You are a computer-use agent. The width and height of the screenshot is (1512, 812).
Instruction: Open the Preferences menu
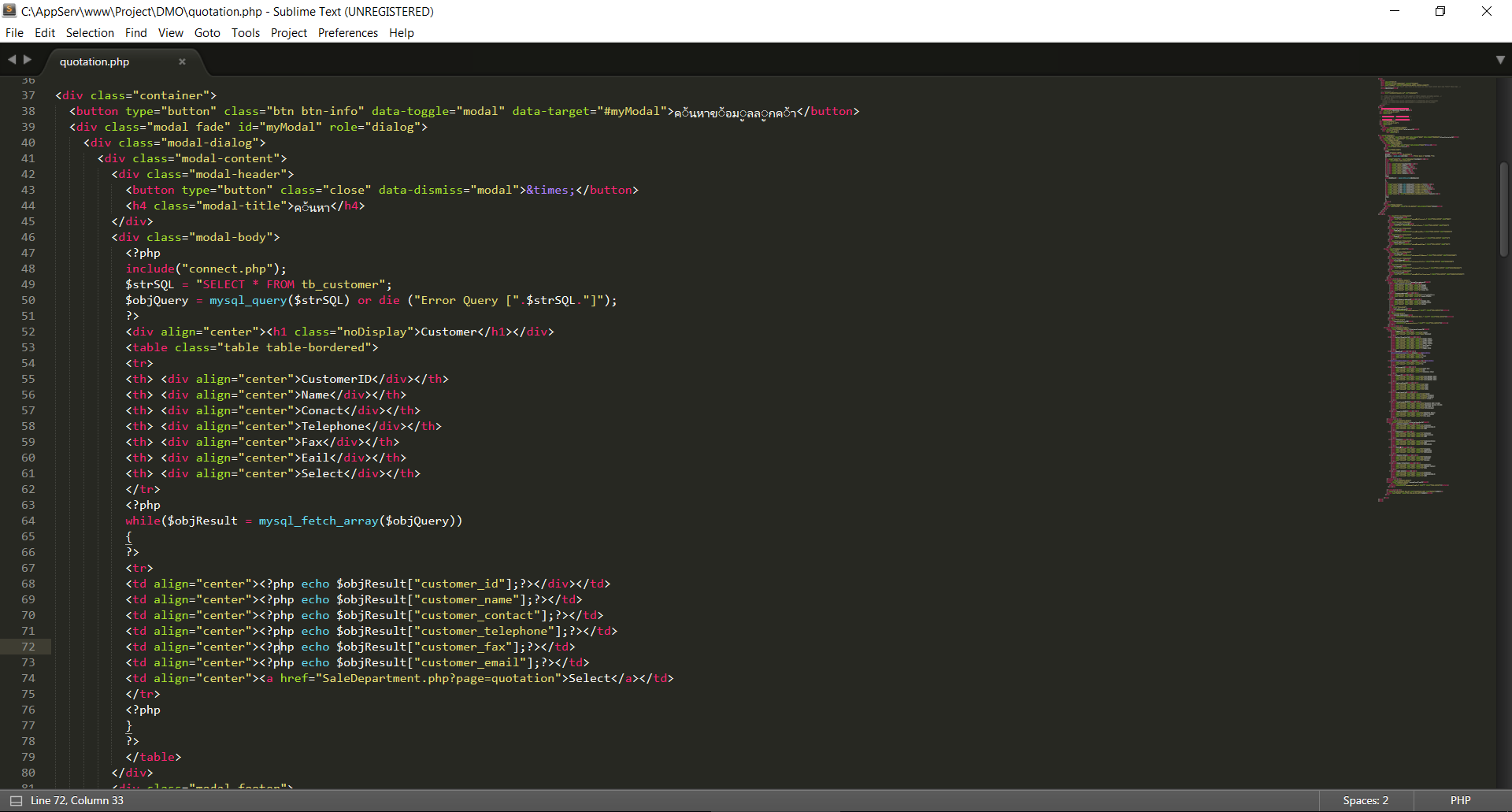pos(348,32)
